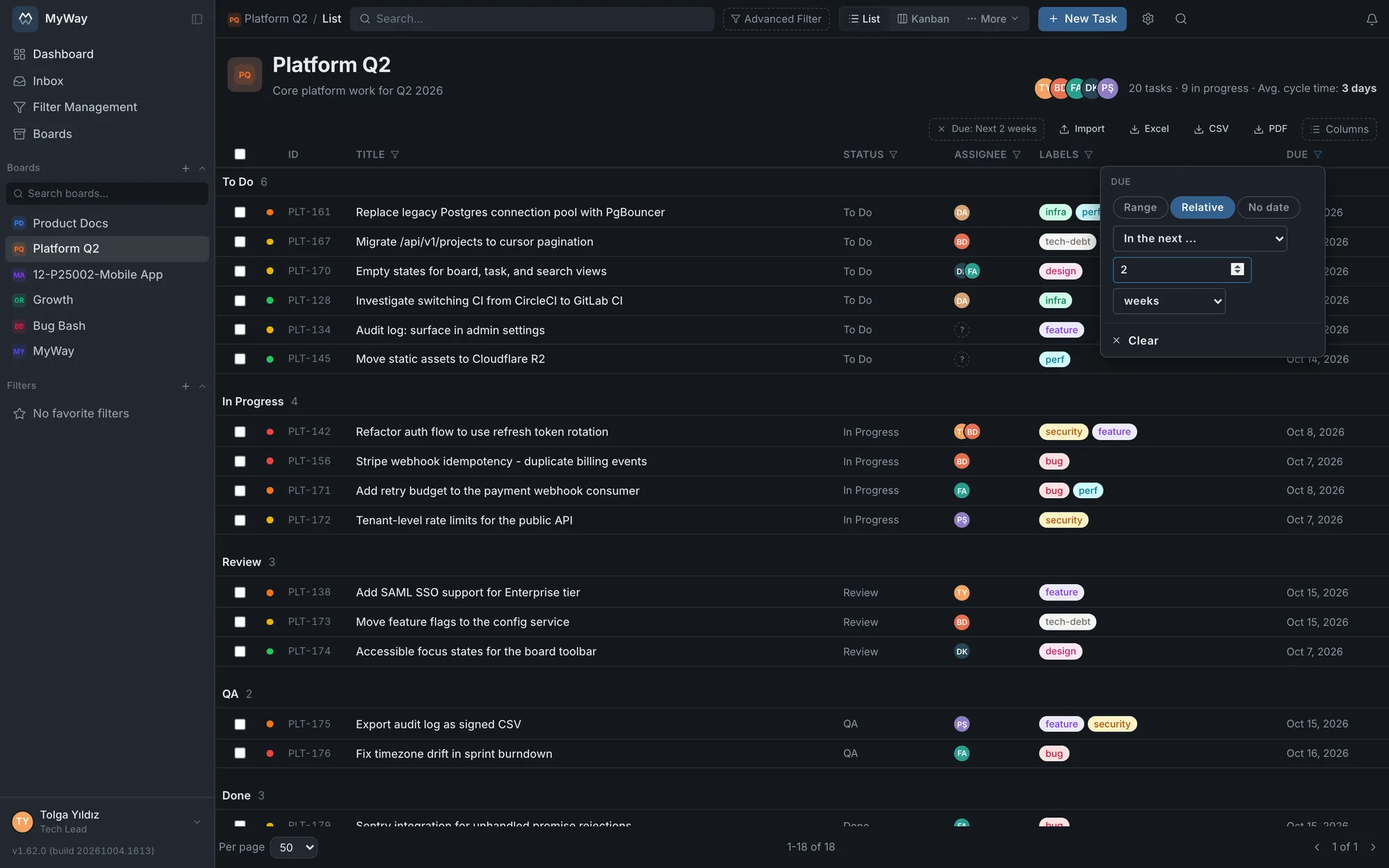Open notifications bell icon
This screenshot has height=868, width=1389.
pos(1372,19)
